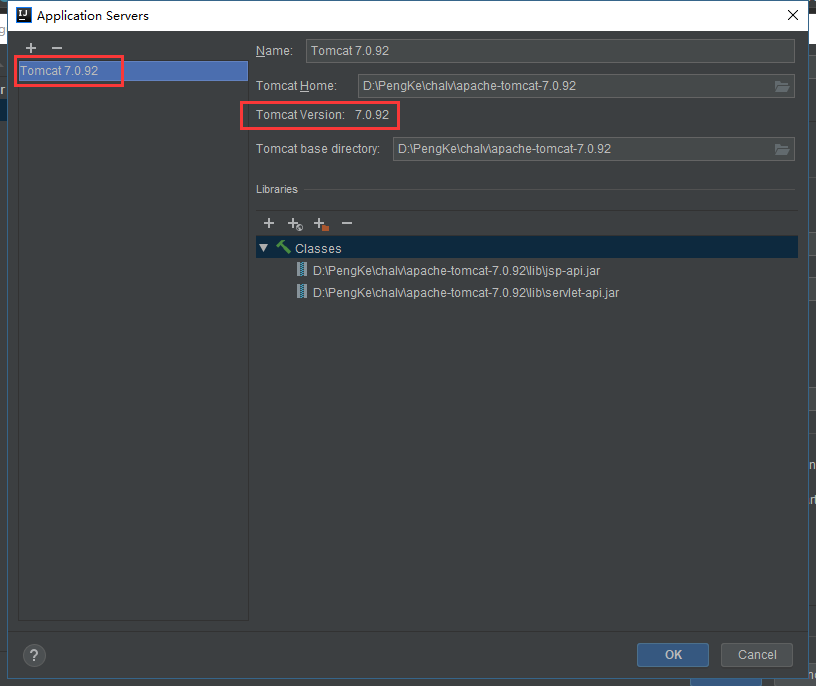
Task: Click the help question mark button
Action: tap(34, 655)
